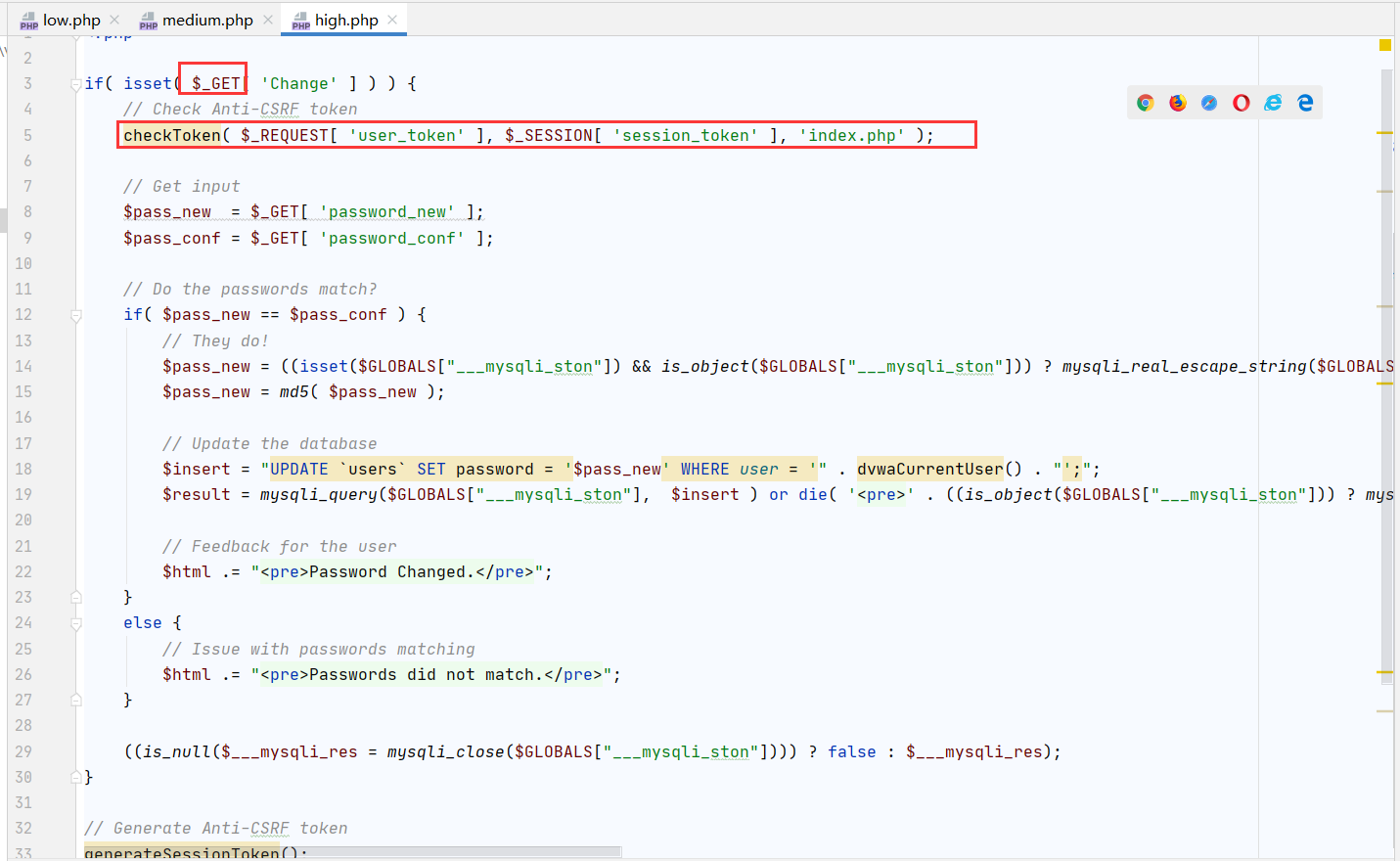This screenshot has width=1400, height=861.
Task: Click the 'user_token' string
Action: click(x=407, y=135)
